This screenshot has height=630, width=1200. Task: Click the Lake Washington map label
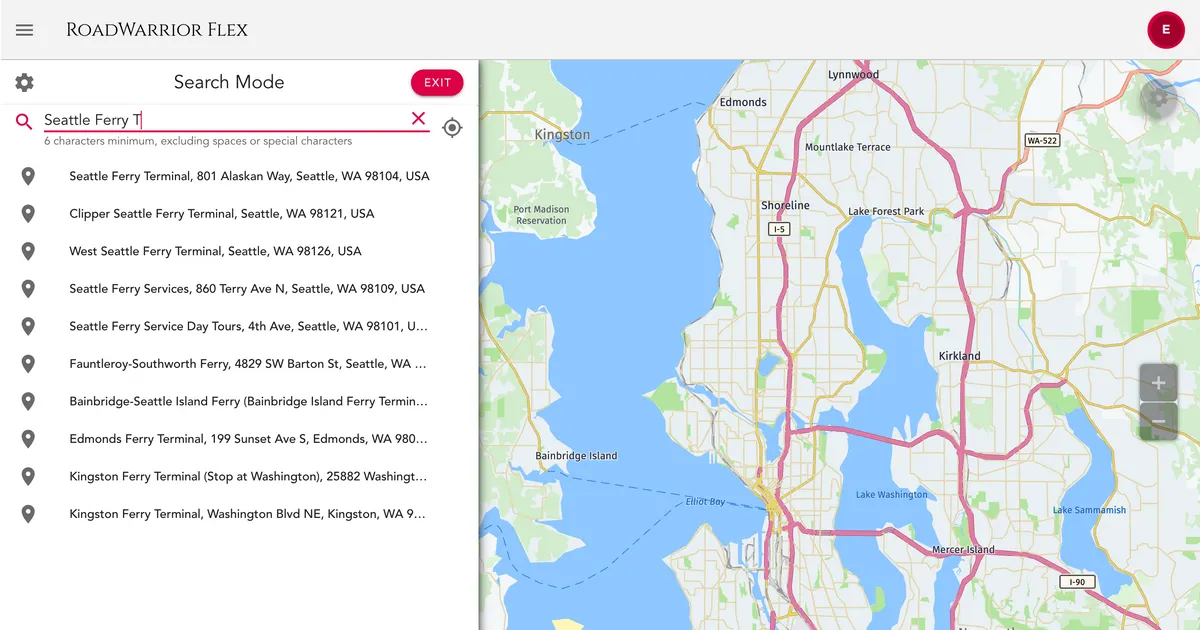click(x=892, y=495)
